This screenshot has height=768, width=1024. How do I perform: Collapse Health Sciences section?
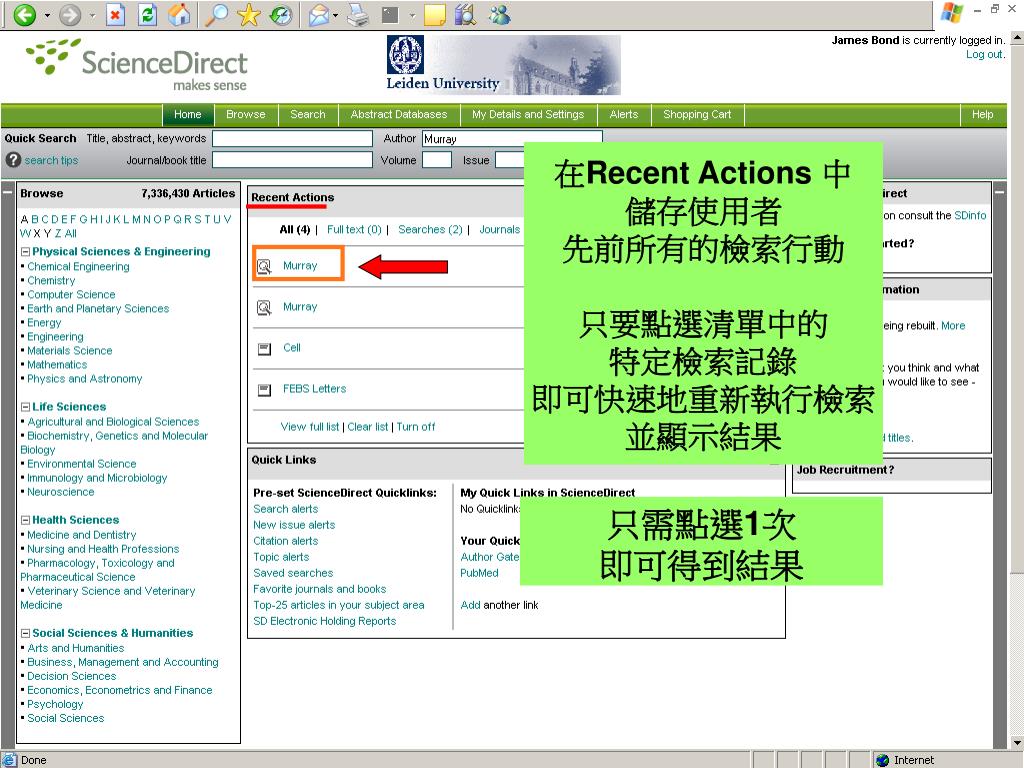tap(25, 520)
